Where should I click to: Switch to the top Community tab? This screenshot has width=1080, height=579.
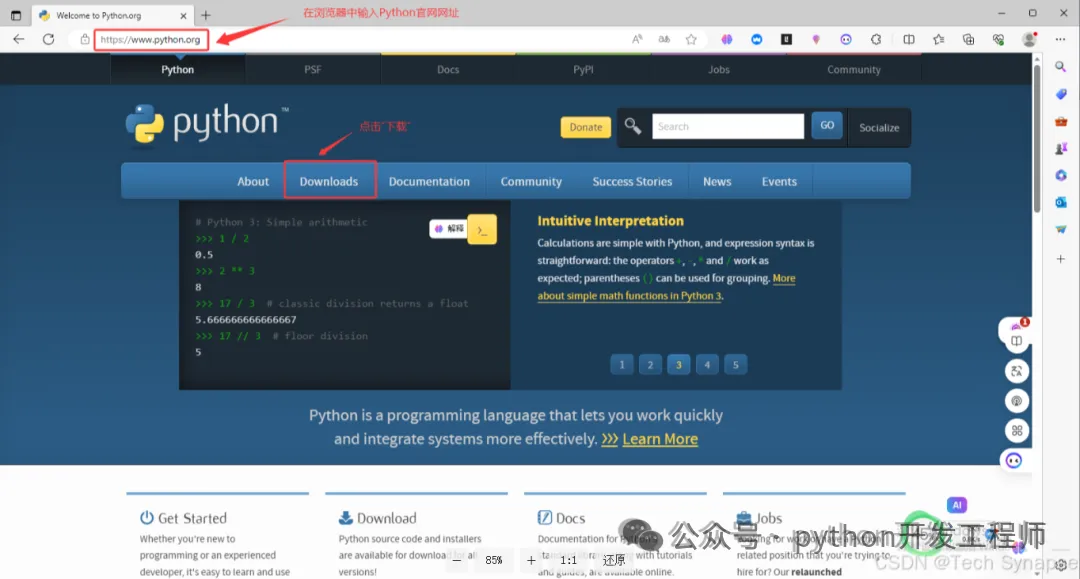tap(853, 70)
